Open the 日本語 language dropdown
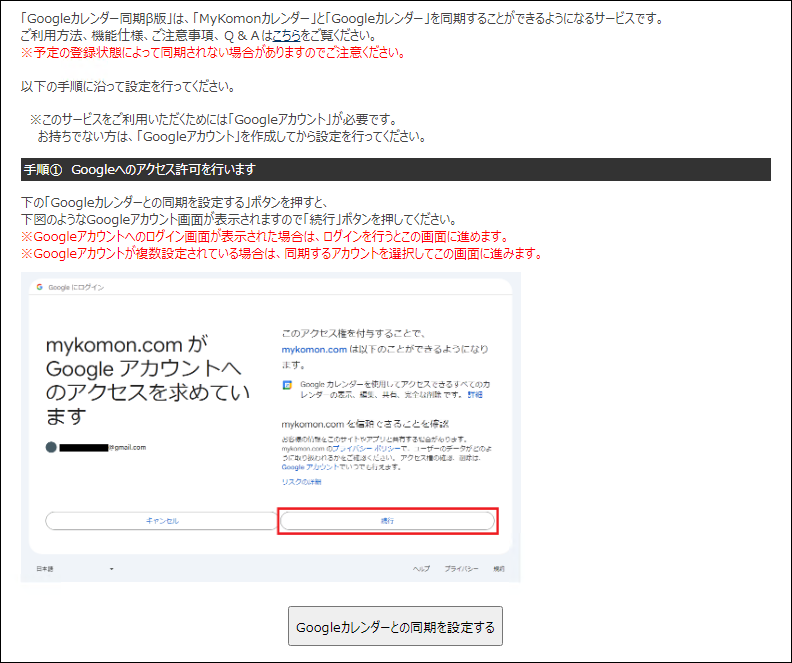 76,569
